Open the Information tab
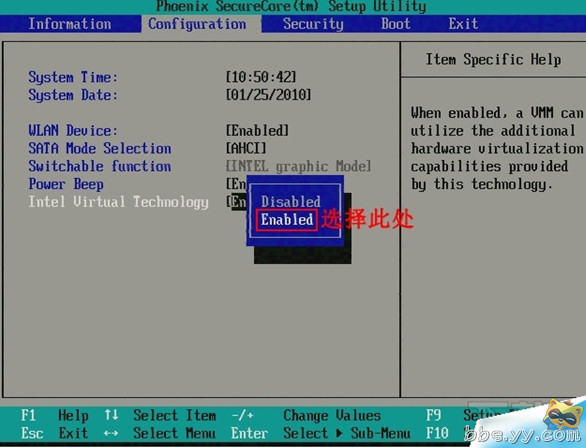 pyautogui.click(x=70, y=24)
